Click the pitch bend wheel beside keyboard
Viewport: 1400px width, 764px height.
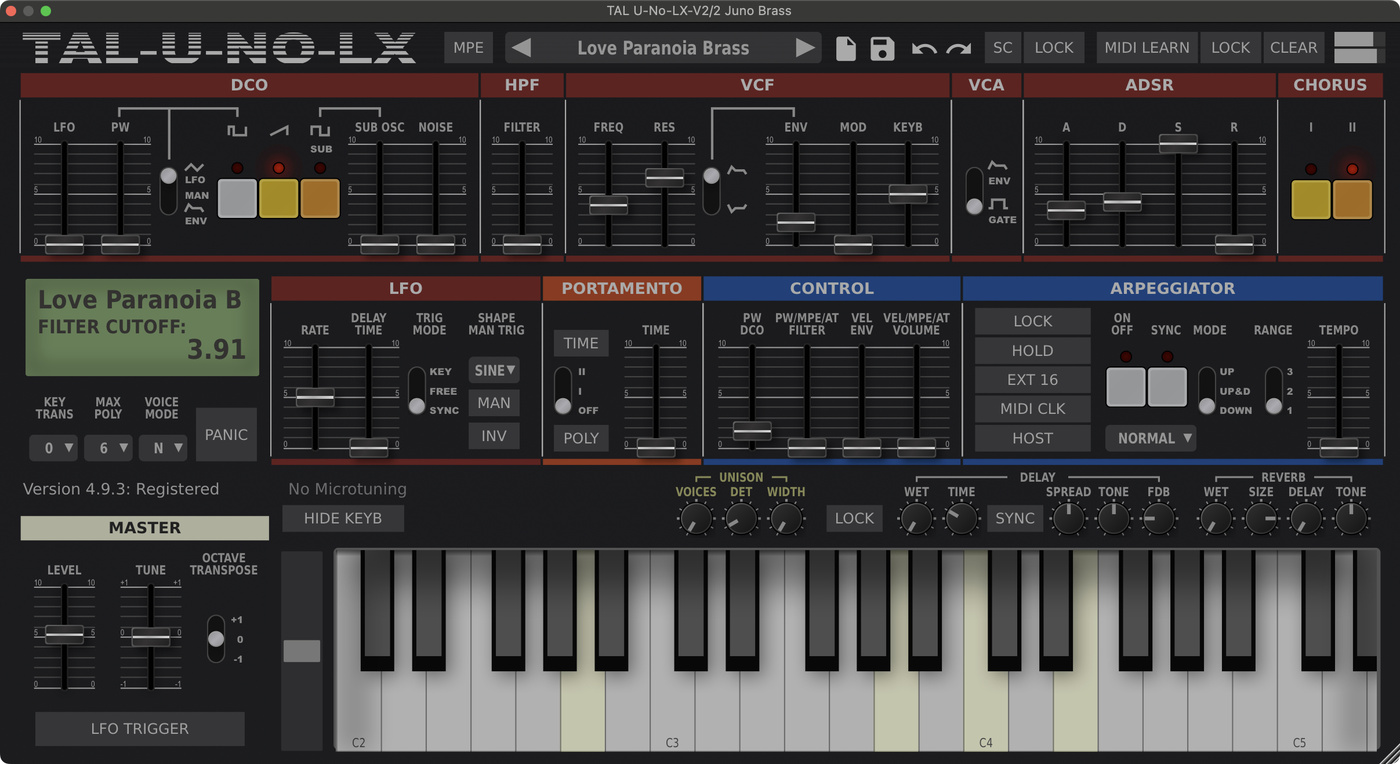point(302,651)
